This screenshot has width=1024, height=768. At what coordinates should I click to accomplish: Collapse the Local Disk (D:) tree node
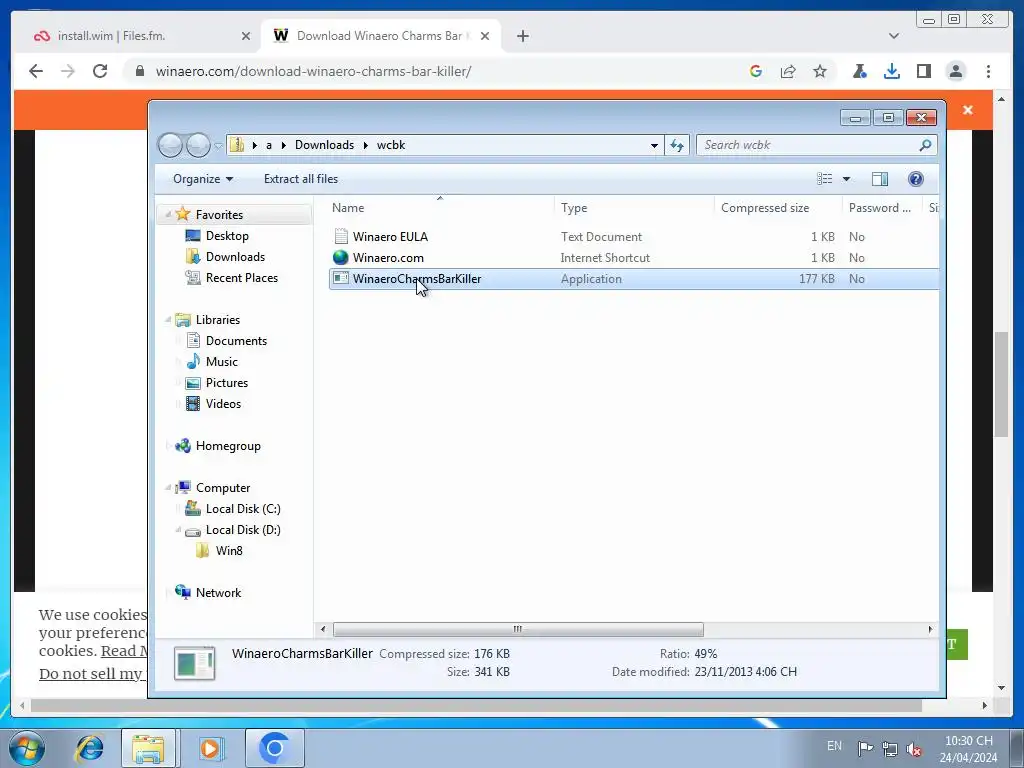[178, 530]
